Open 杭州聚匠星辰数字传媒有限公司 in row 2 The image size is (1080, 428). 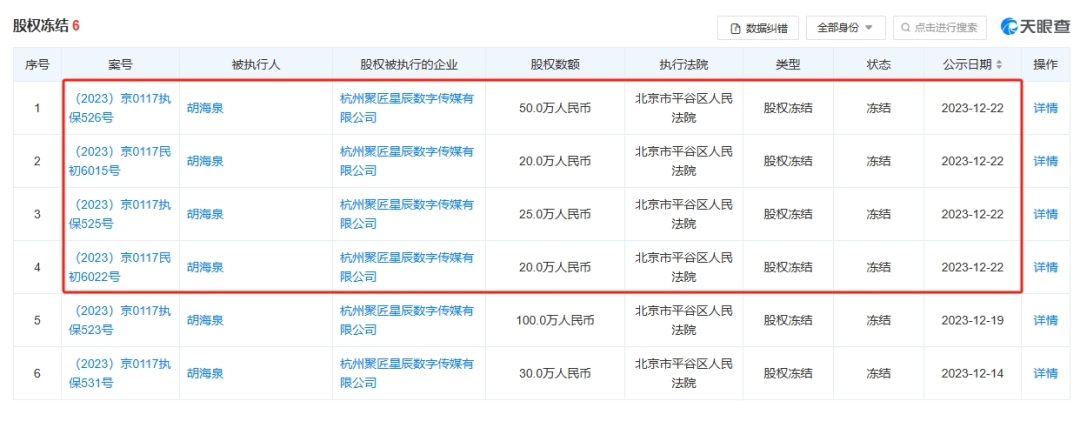click(x=408, y=161)
